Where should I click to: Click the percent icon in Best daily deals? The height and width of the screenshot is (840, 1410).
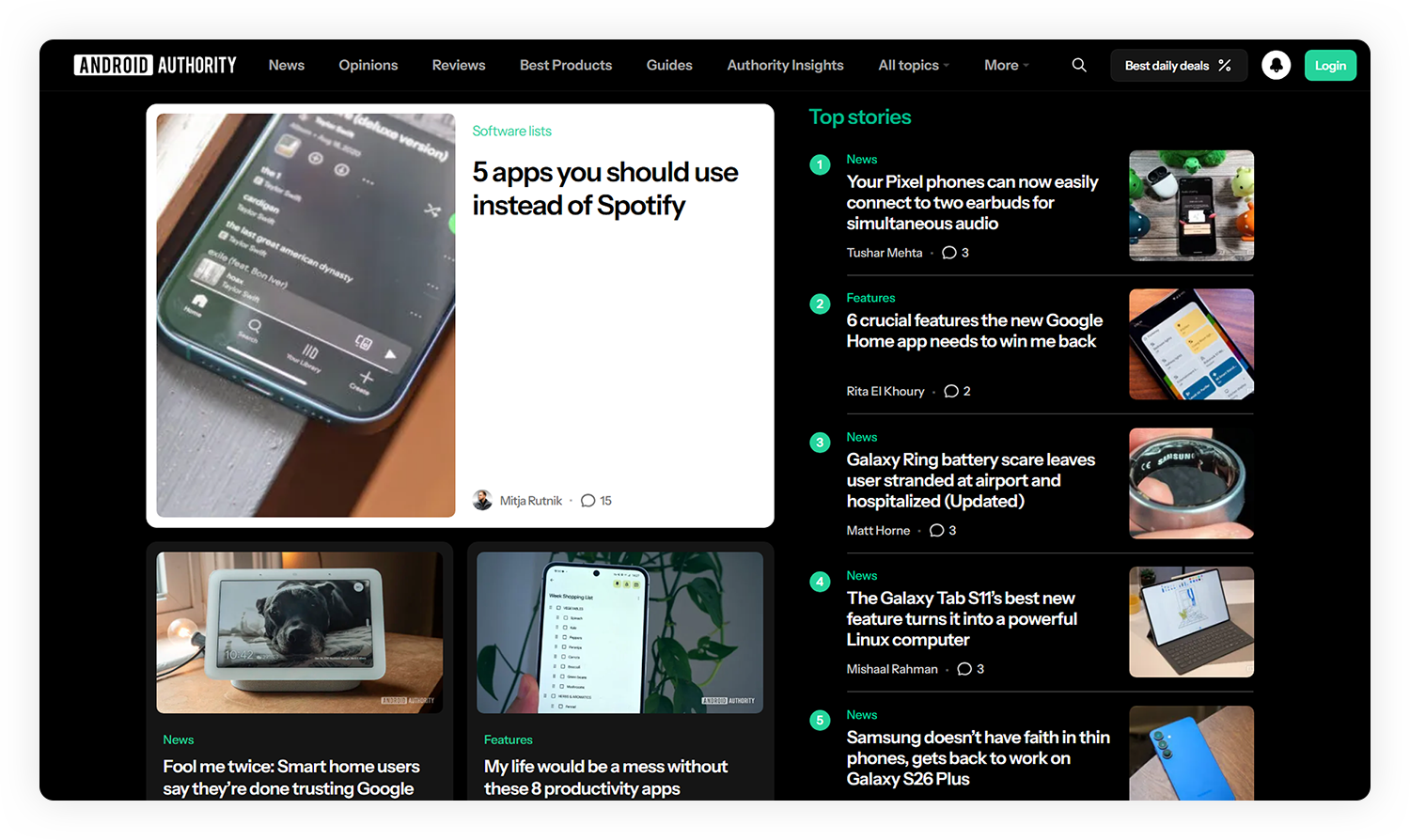coord(1225,66)
